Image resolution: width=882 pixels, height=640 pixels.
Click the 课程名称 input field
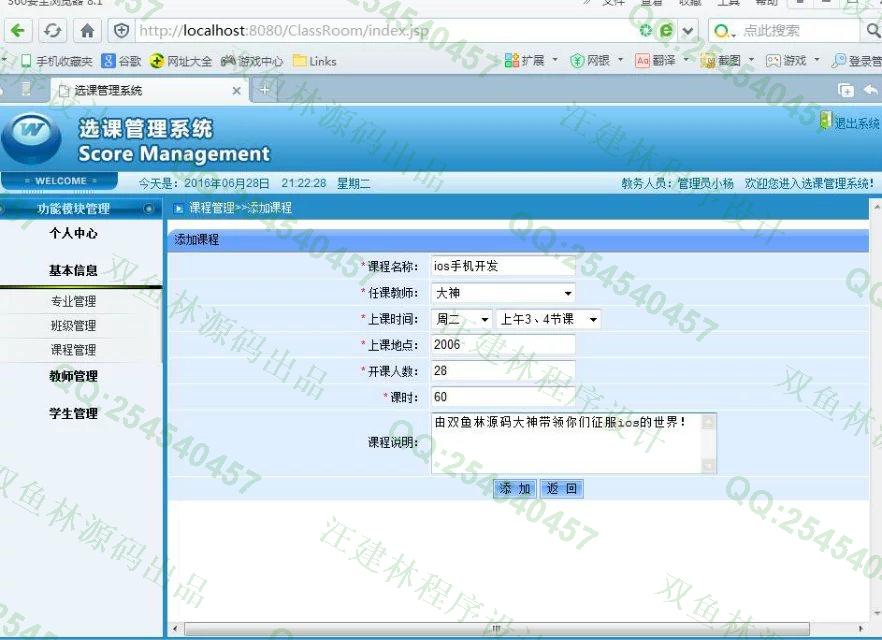(x=503, y=266)
